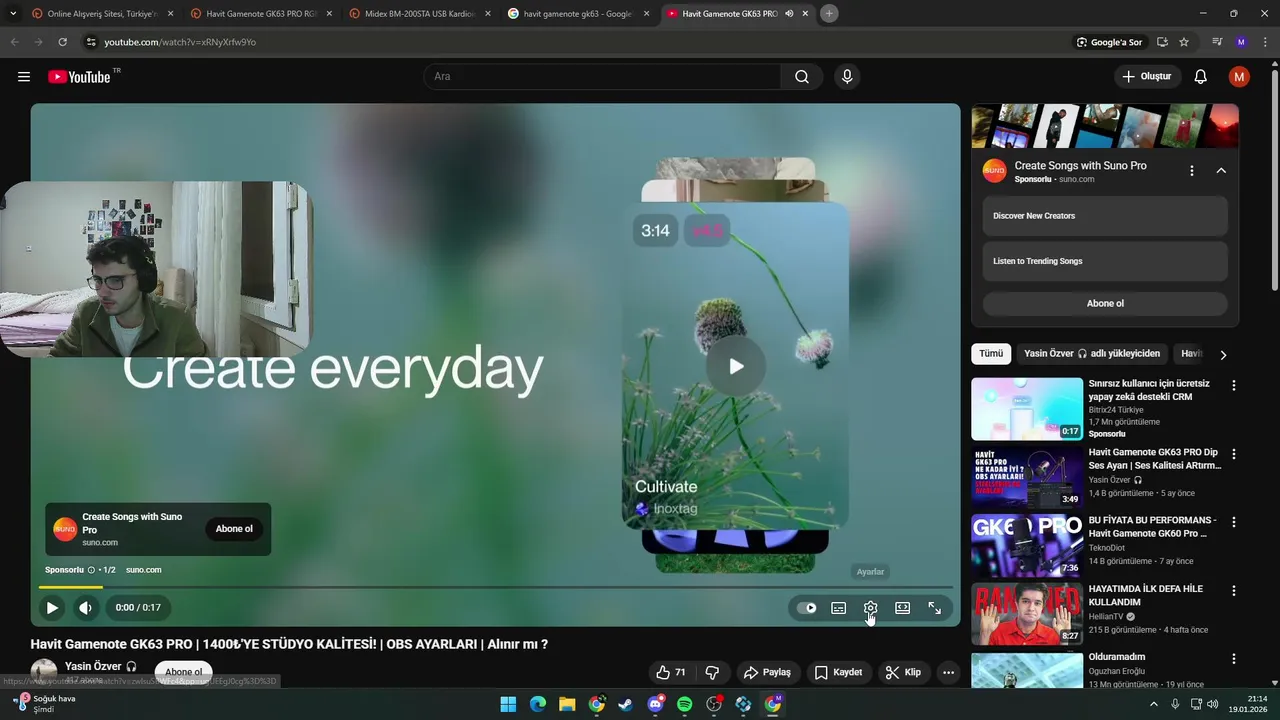Show more filter chips with arrow

[x=1223, y=354]
